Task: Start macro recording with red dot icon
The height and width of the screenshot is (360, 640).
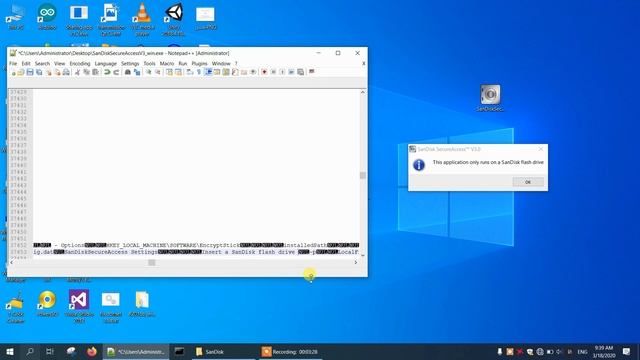Action: click(x=264, y=72)
